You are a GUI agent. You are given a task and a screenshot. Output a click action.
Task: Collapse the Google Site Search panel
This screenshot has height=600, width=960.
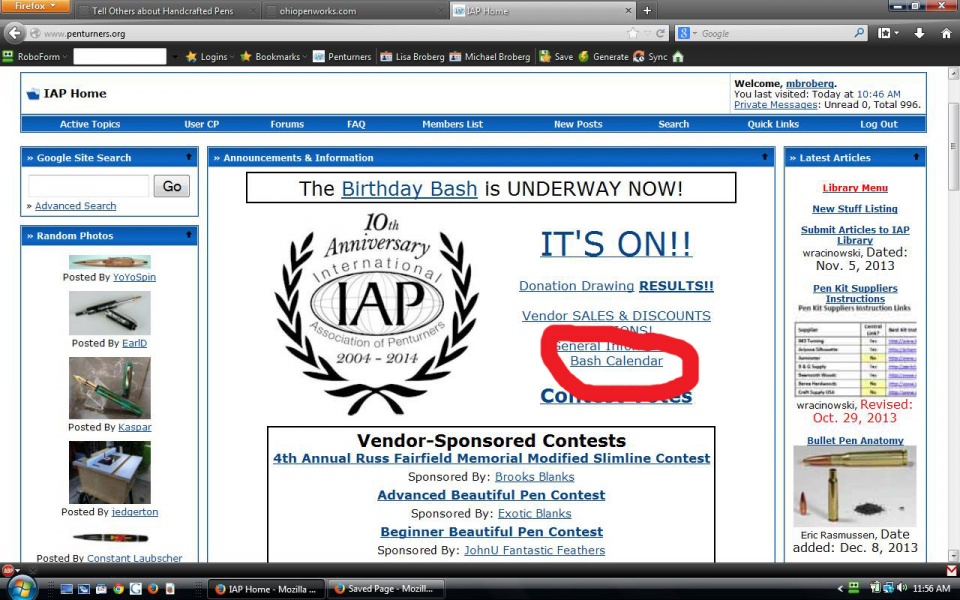pos(189,157)
